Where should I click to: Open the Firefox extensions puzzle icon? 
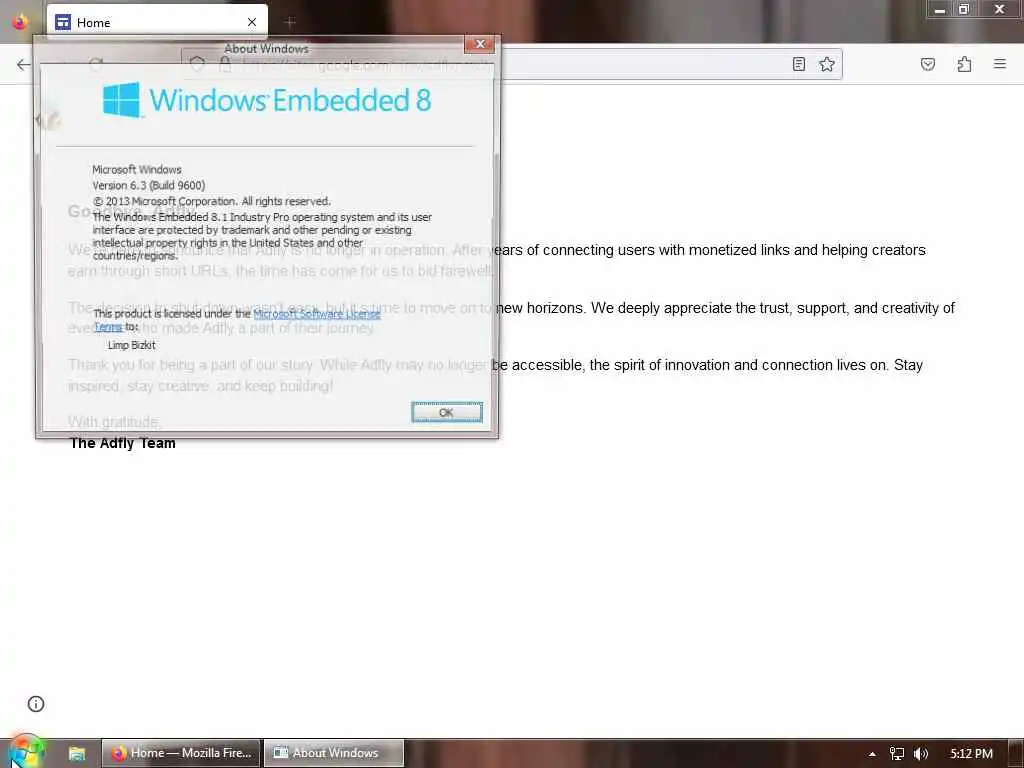pos(964,64)
